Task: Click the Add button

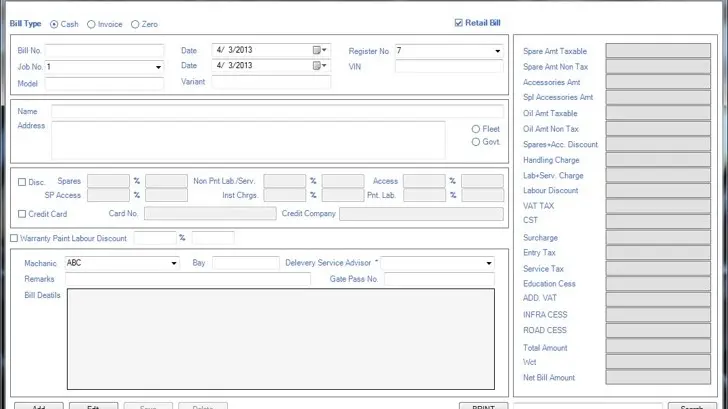Action: [39, 406]
